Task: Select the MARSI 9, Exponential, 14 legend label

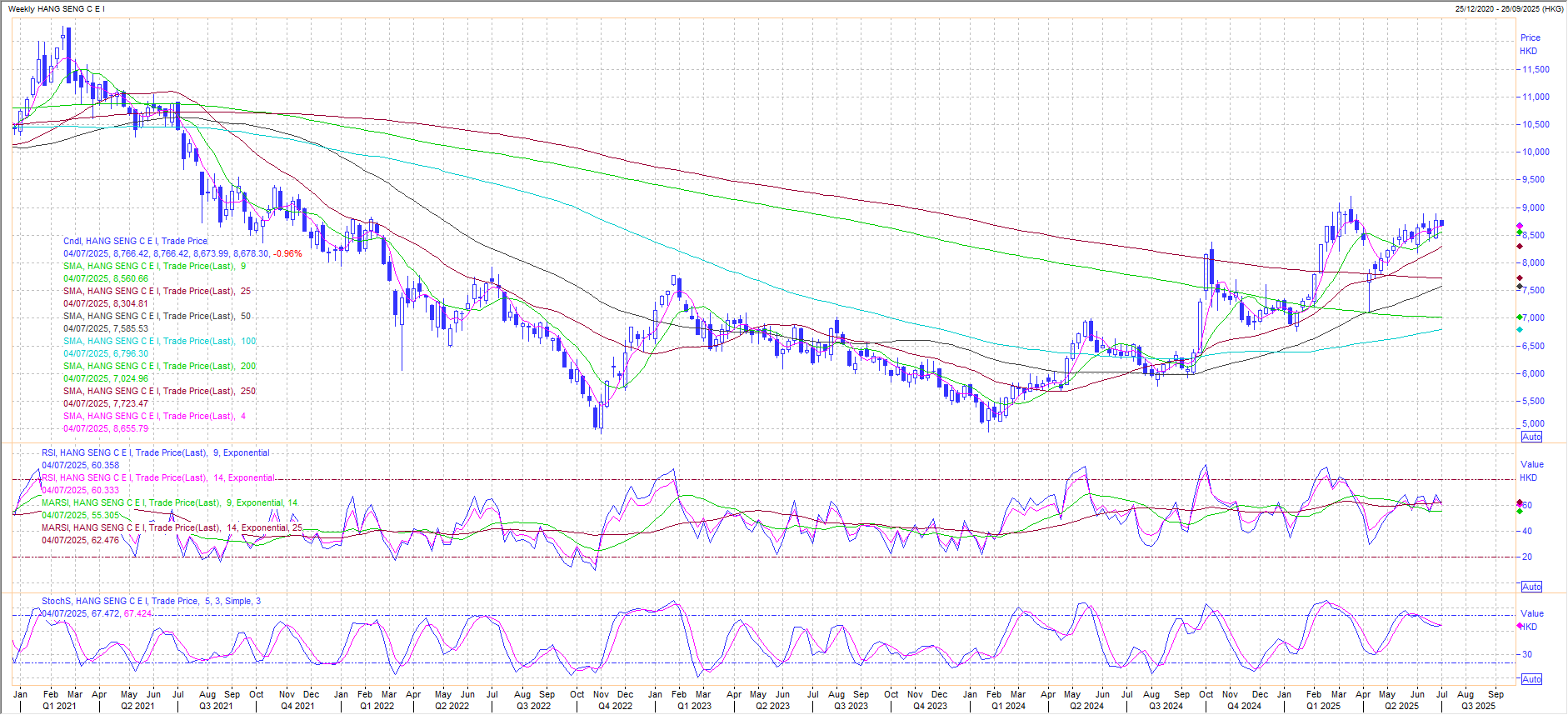Action: pos(170,502)
